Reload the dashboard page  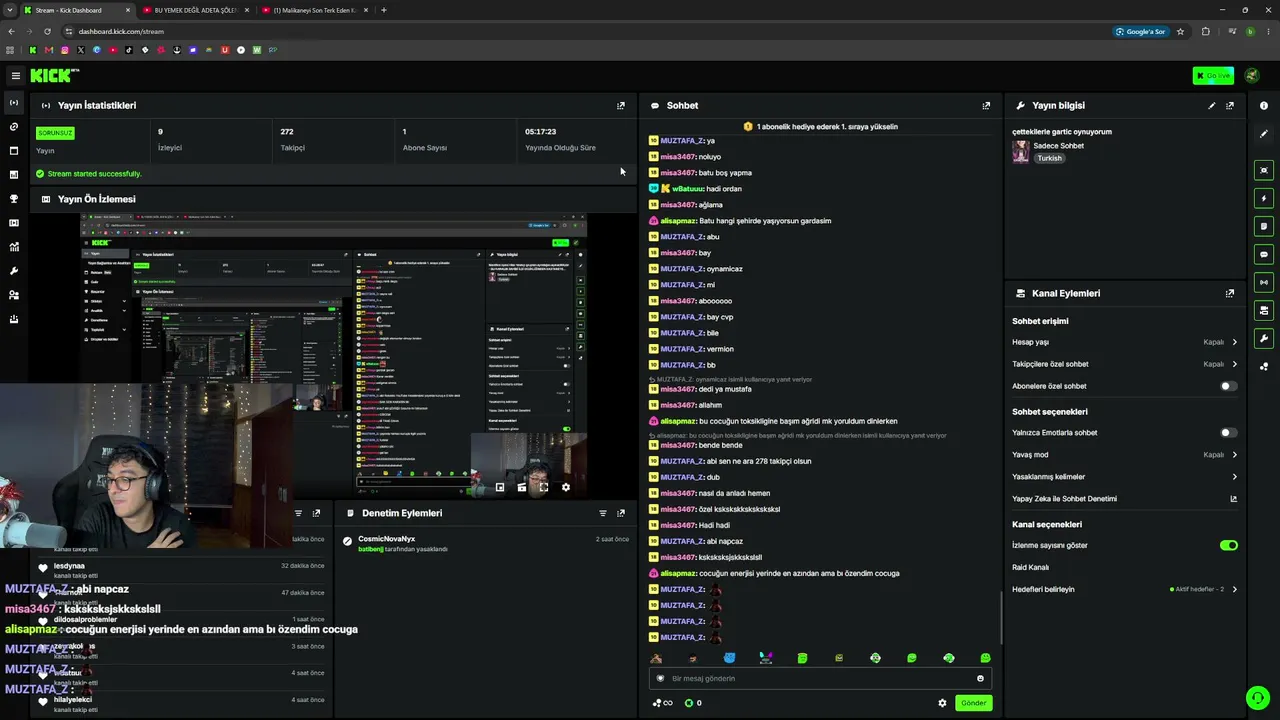46,31
